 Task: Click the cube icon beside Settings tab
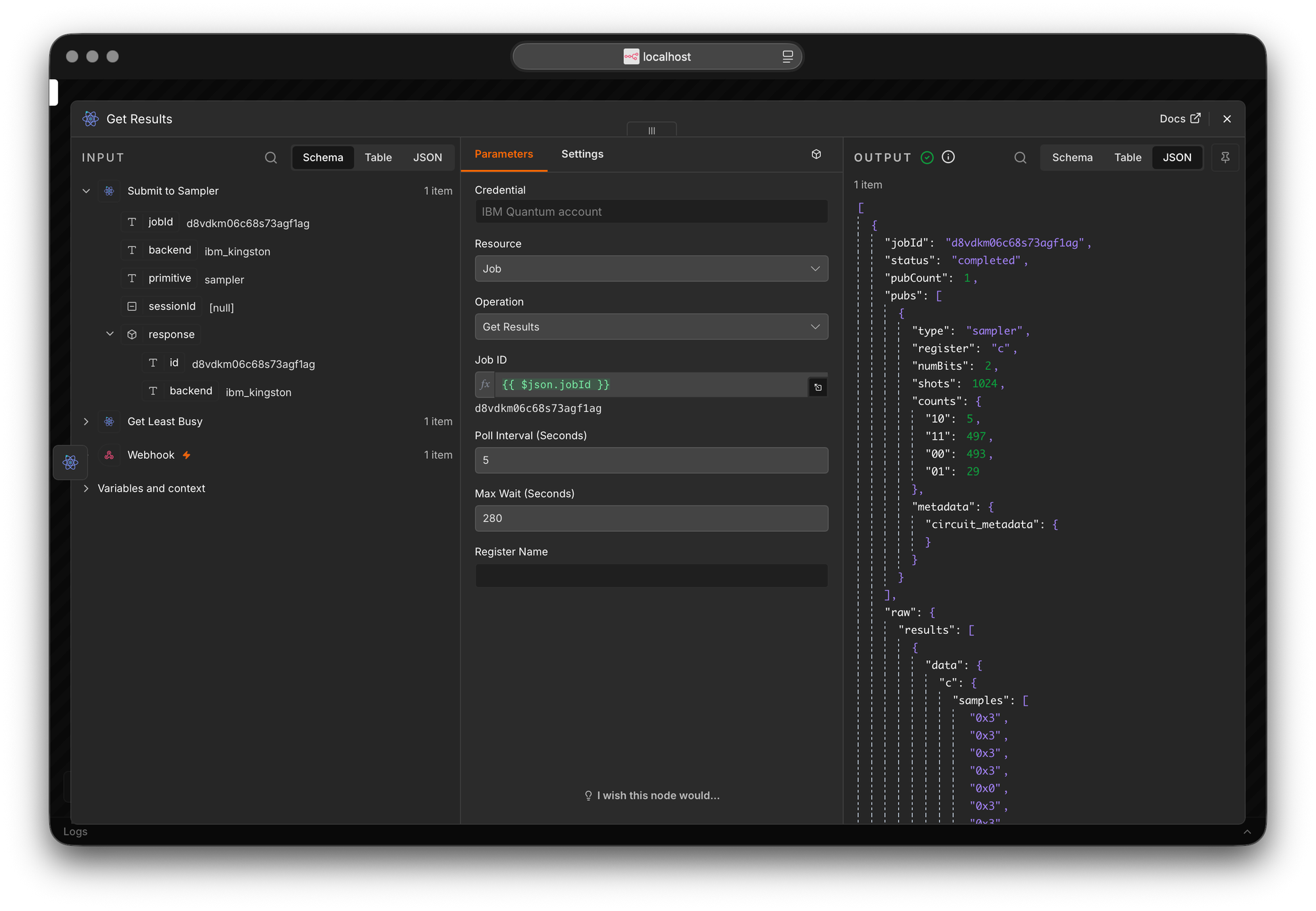tap(816, 154)
